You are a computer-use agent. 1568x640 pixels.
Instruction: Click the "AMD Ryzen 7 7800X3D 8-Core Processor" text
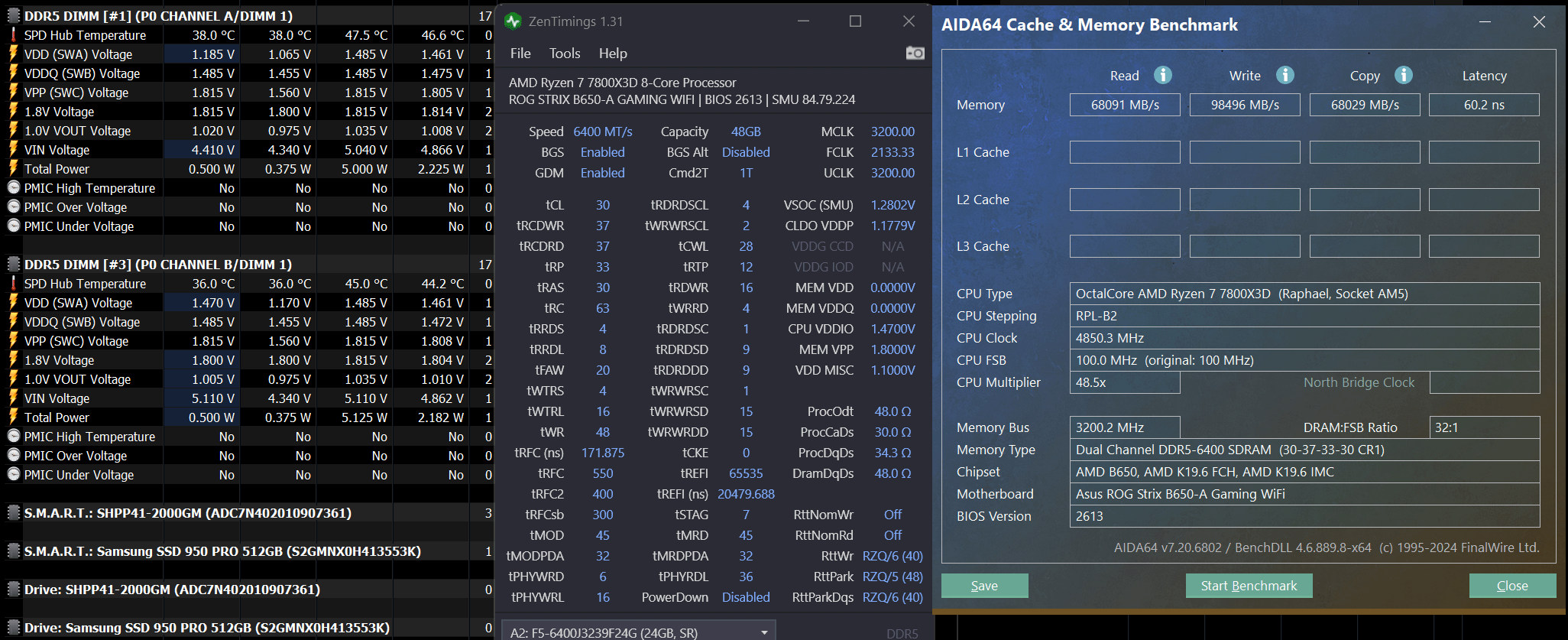(x=623, y=83)
